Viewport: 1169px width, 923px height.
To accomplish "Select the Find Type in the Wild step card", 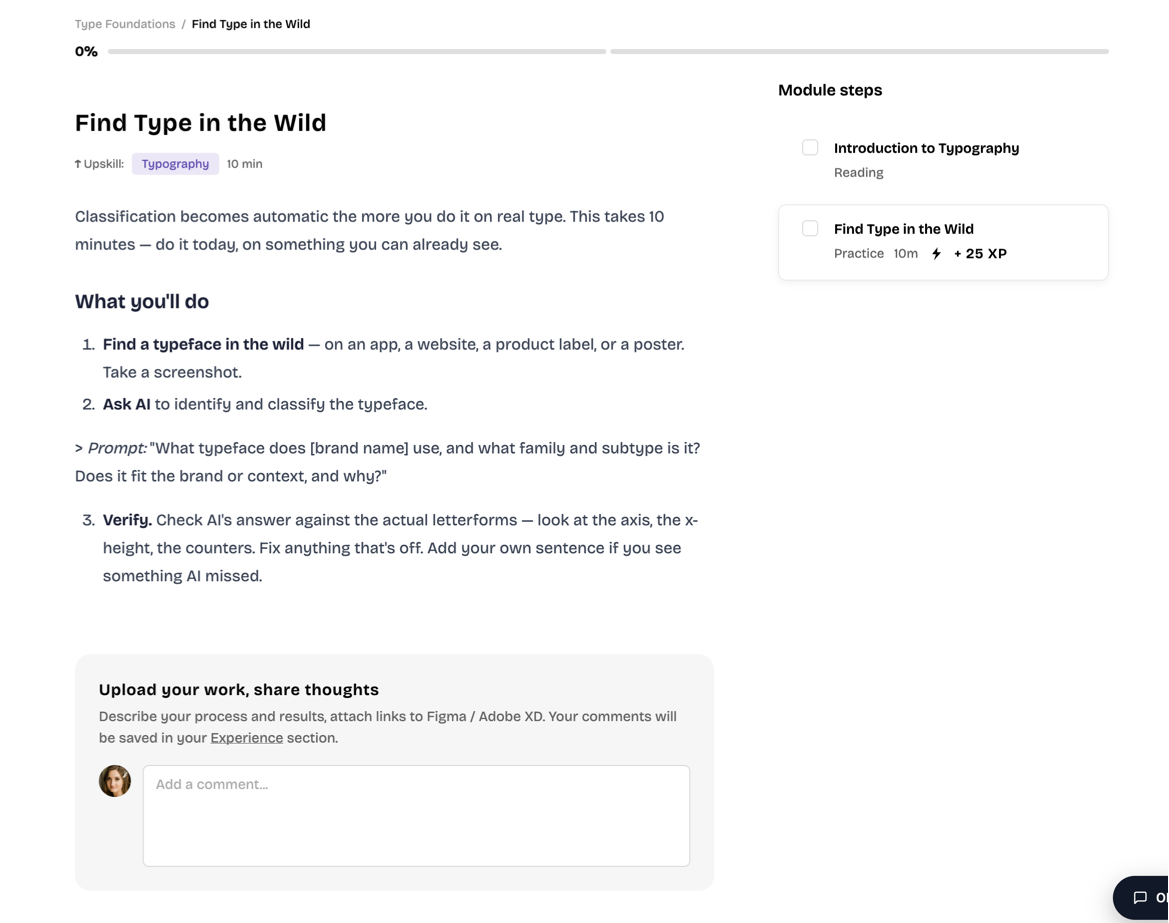I will [x=943, y=242].
